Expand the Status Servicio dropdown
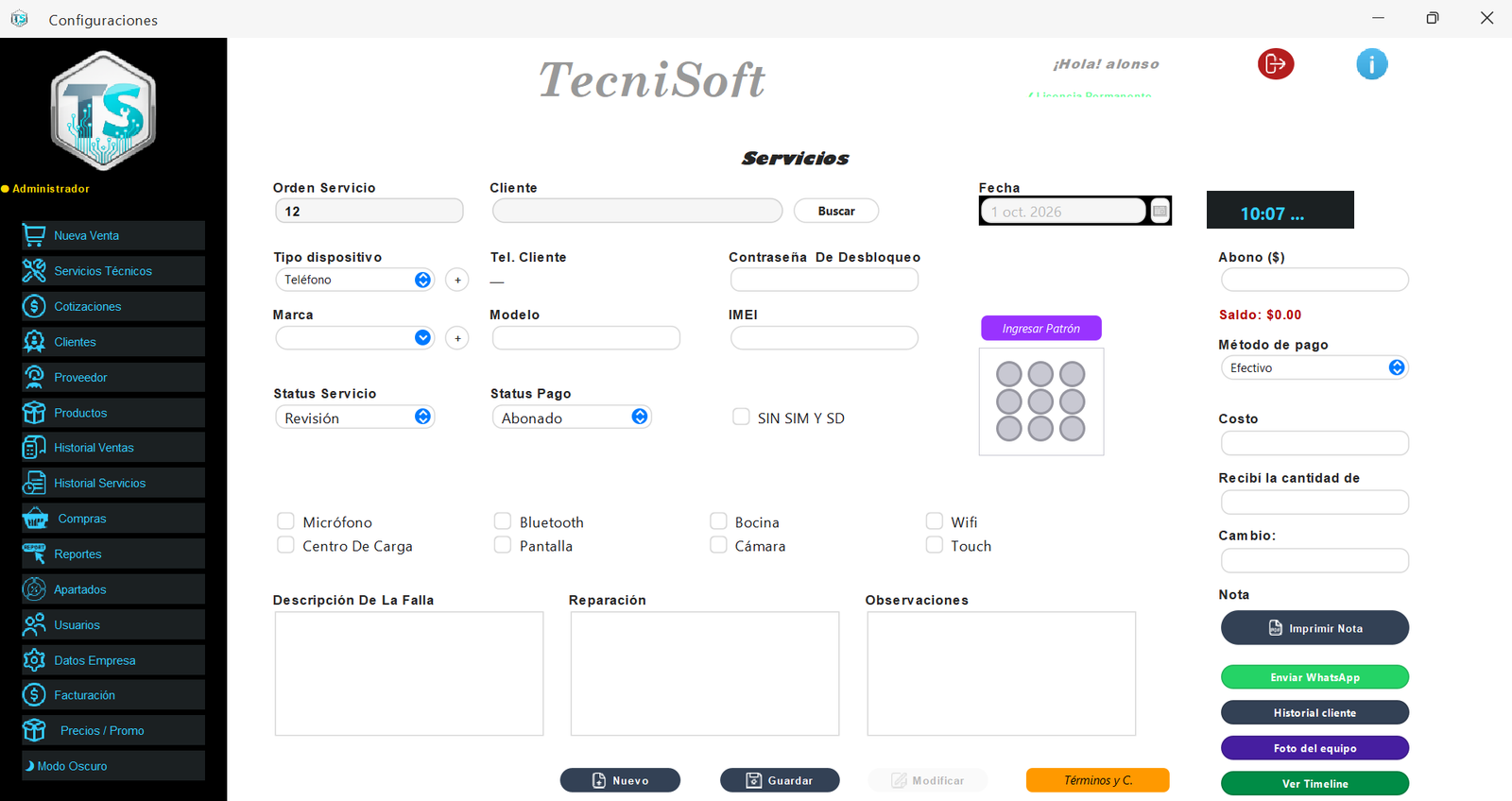The image size is (1512, 801). click(x=354, y=418)
